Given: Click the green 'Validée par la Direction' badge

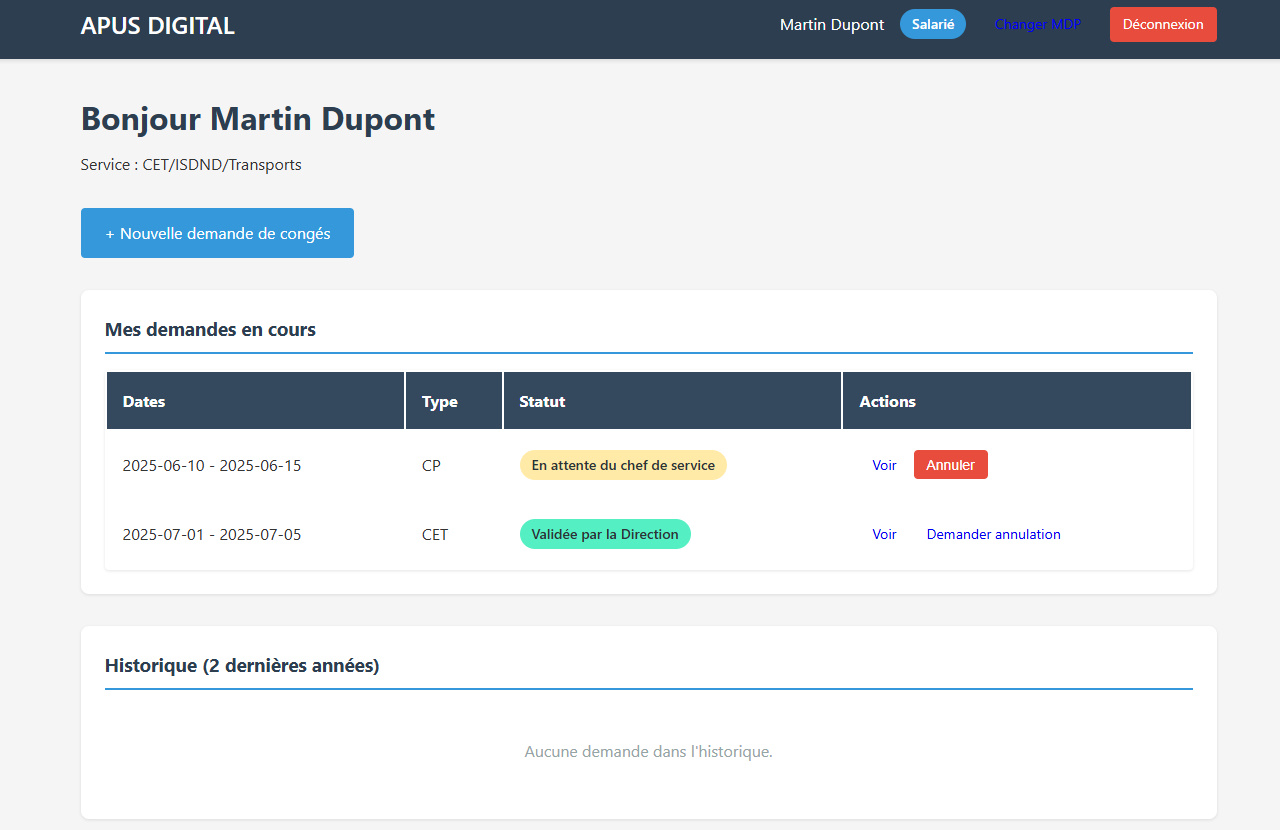Looking at the screenshot, I should [604, 534].
